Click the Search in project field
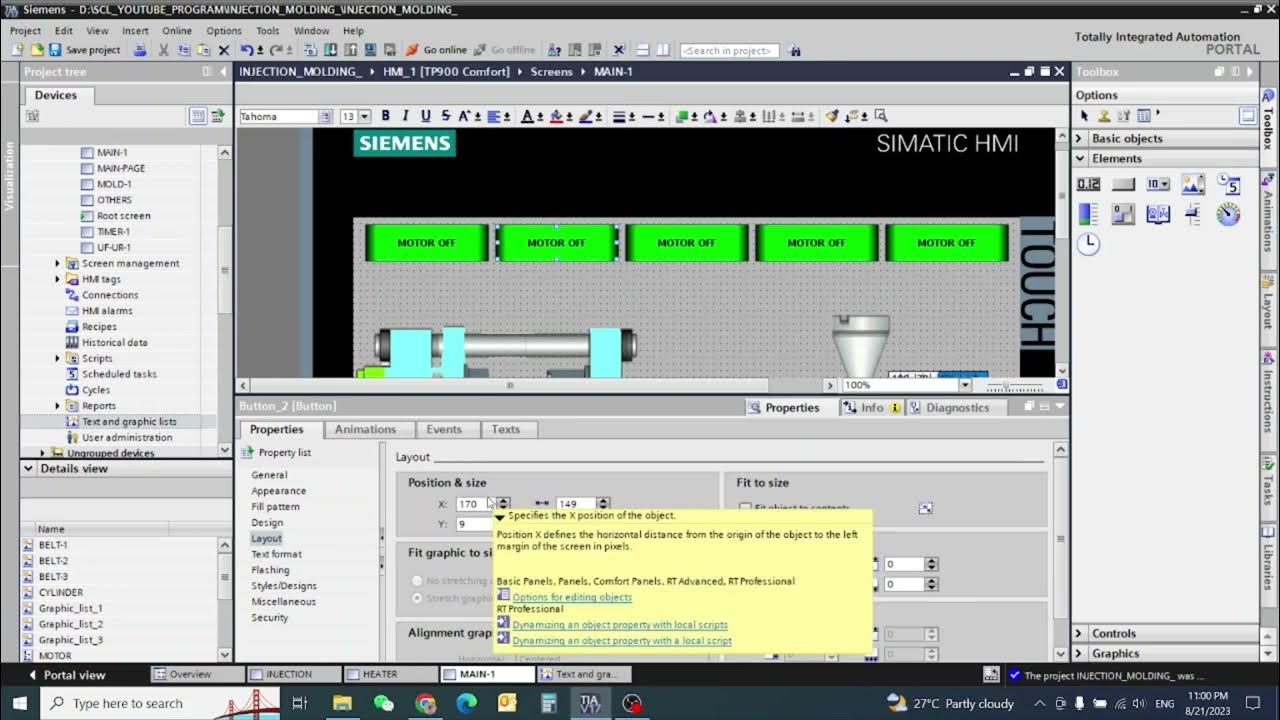 (729, 50)
